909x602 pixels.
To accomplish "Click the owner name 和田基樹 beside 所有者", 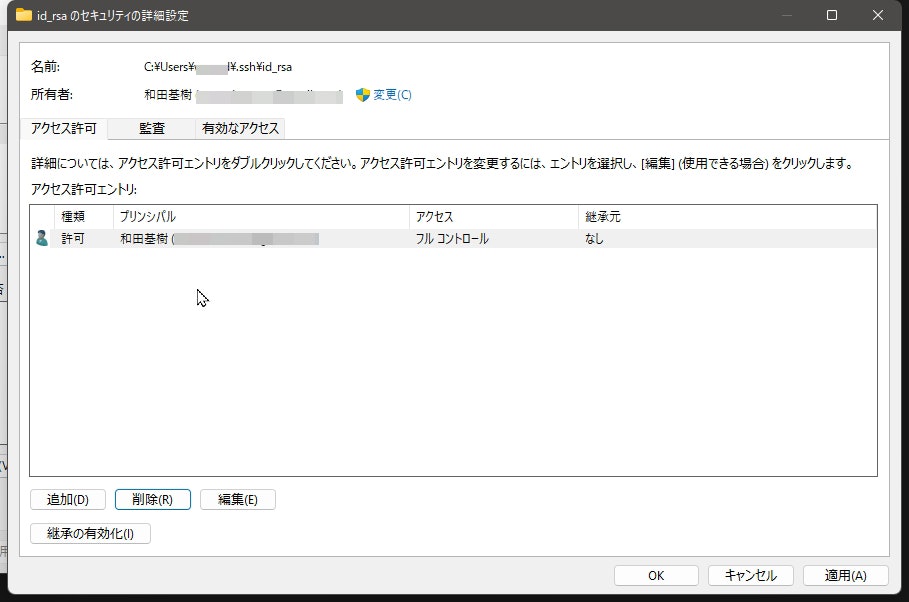I will pos(168,95).
